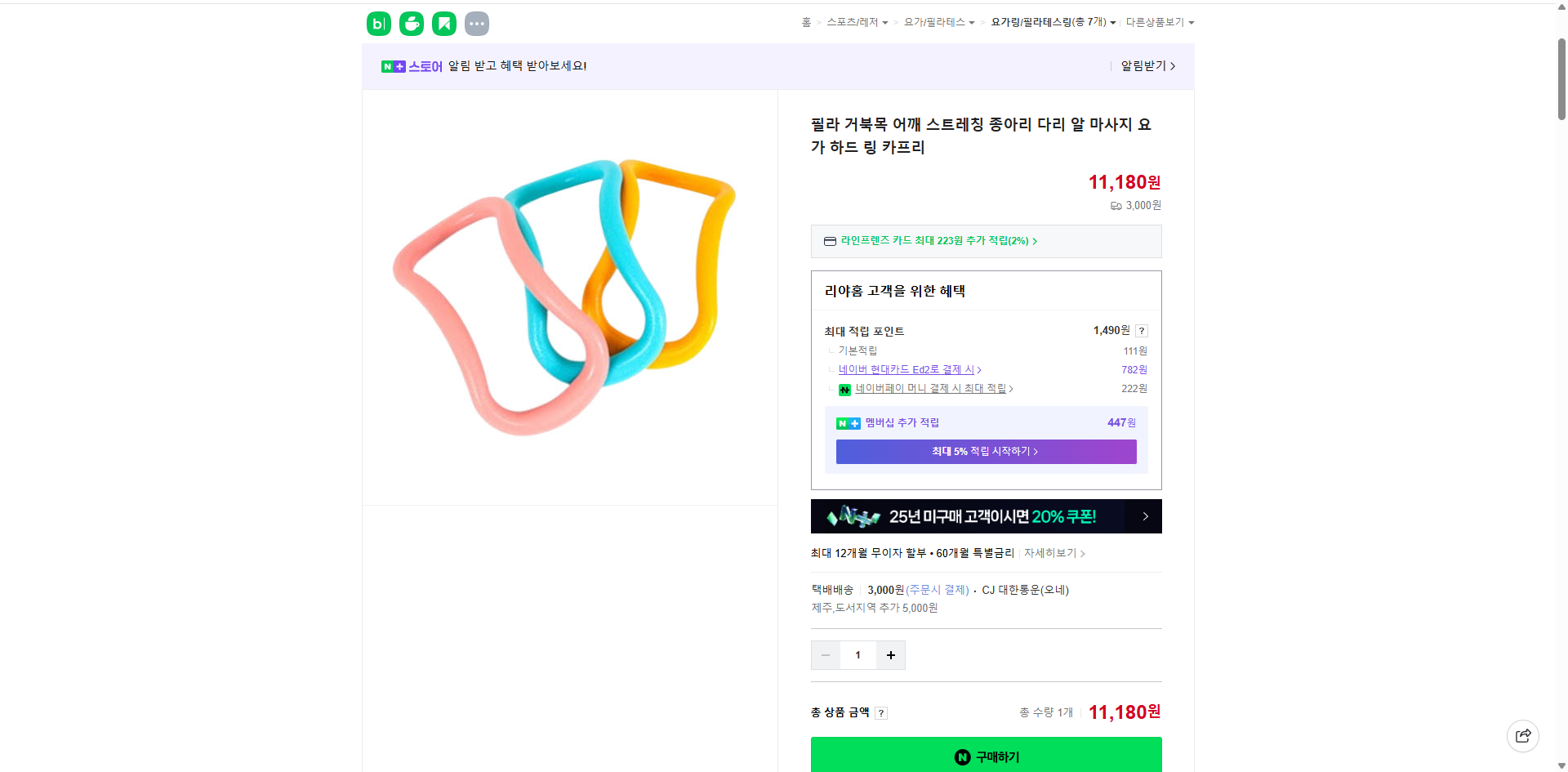This screenshot has width=1568, height=772.
Task: Increase quantity with the plus button
Action: tap(890, 654)
